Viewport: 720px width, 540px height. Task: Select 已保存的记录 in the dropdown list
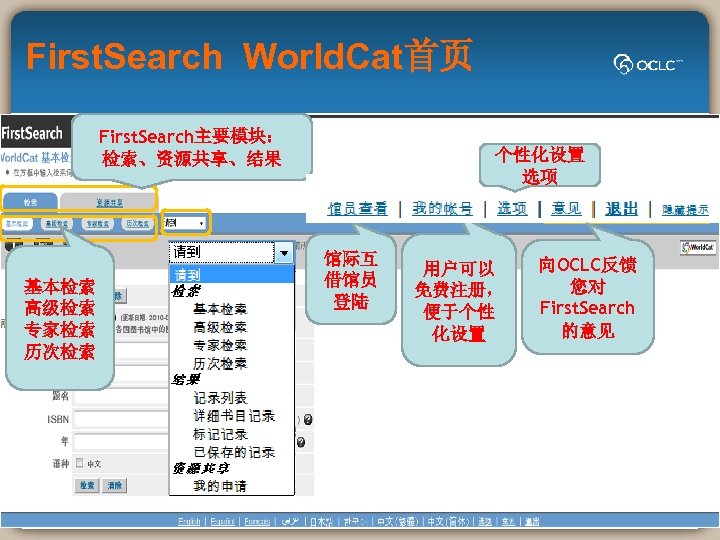pyautogui.click(x=234, y=452)
